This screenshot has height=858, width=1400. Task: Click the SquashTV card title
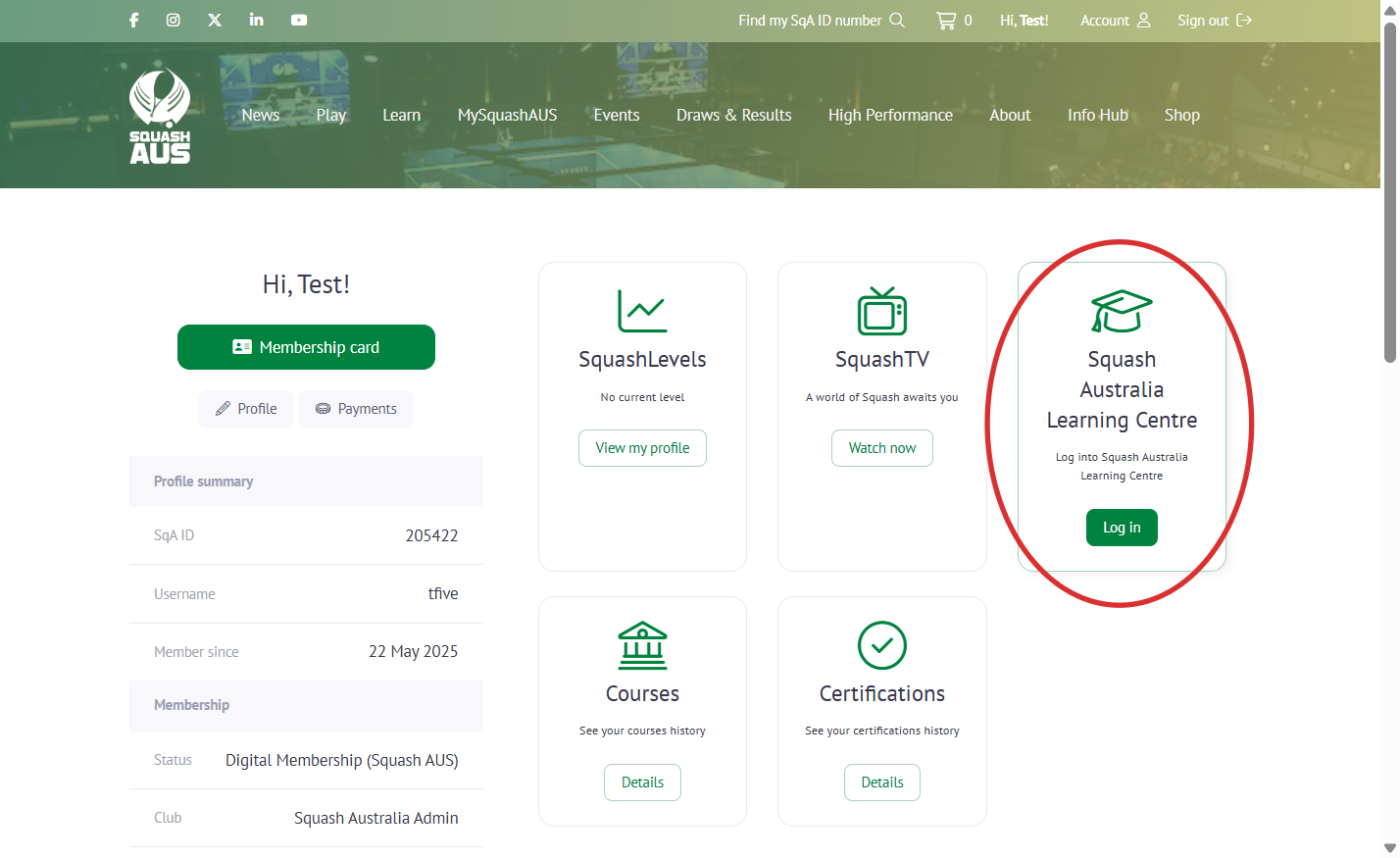(x=882, y=360)
